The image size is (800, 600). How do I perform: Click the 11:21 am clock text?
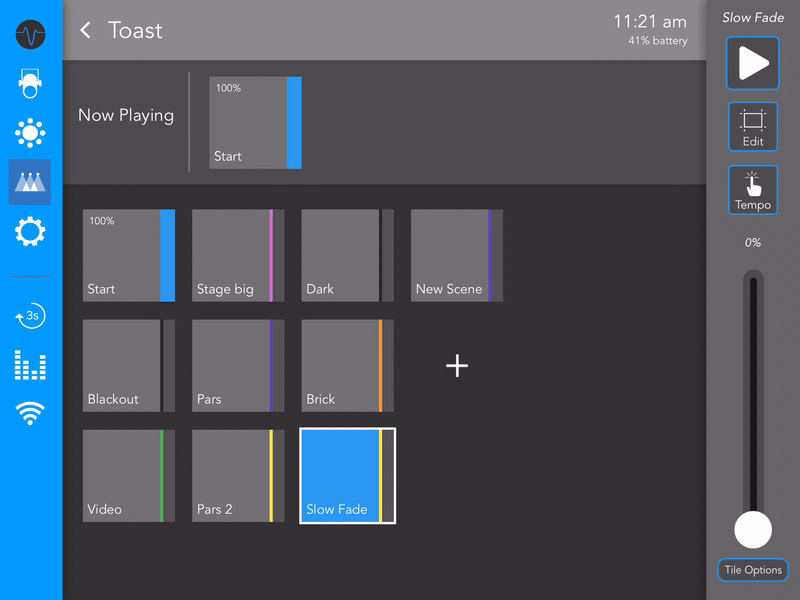pyautogui.click(x=649, y=21)
